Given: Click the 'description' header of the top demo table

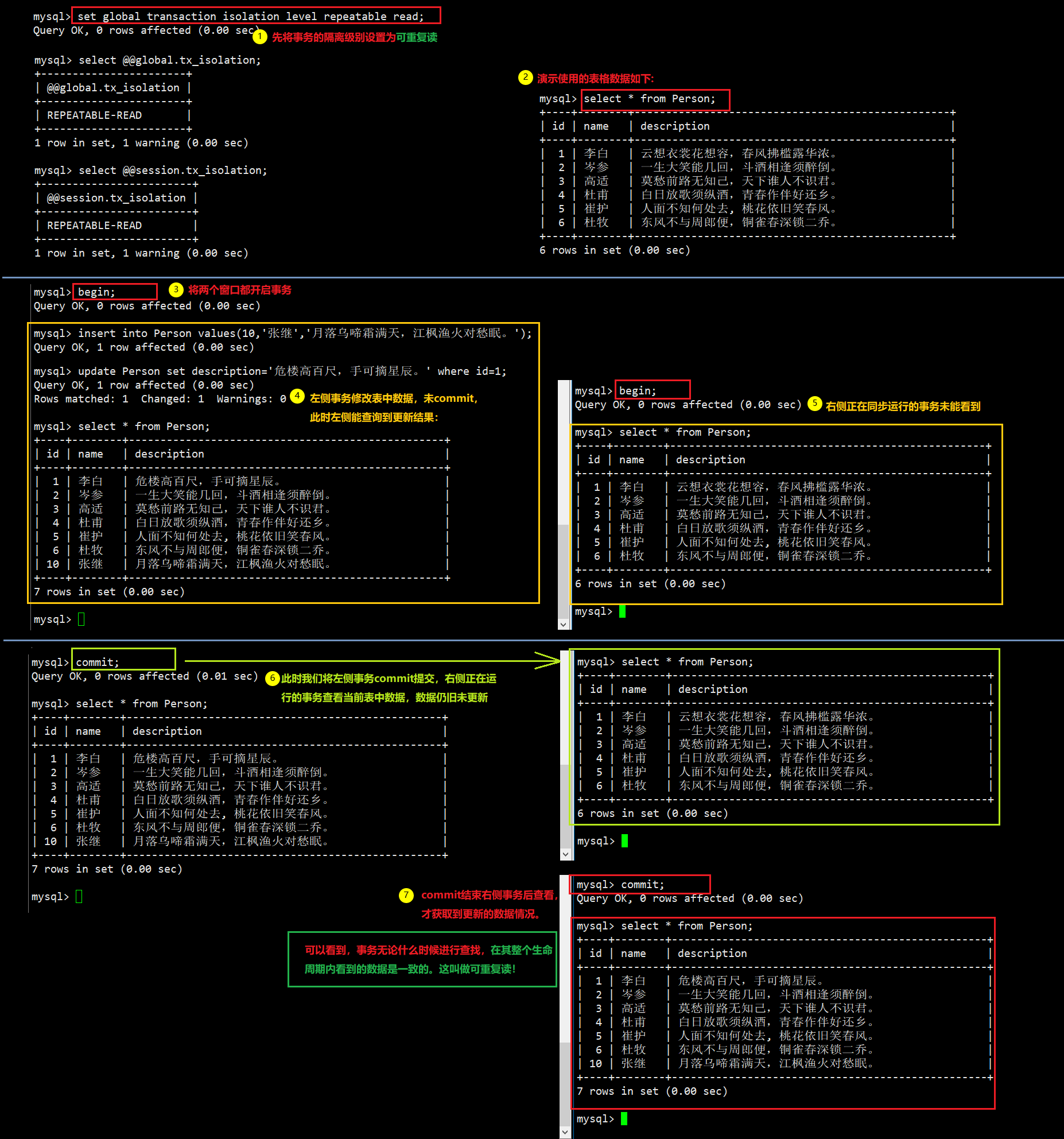Looking at the screenshot, I should (x=675, y=126).
